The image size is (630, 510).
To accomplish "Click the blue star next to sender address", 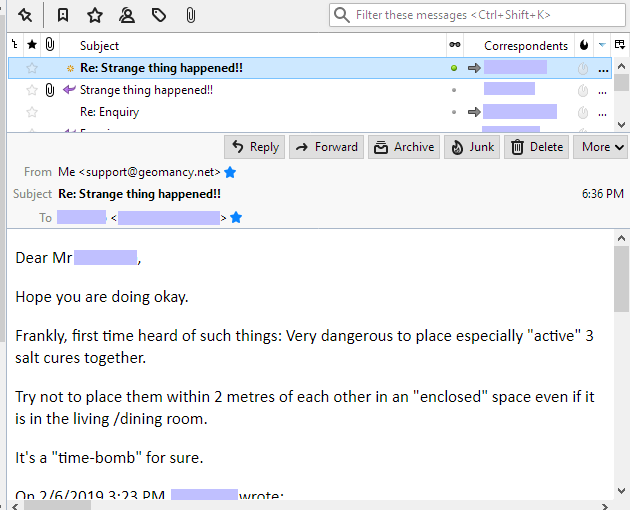I will [230, 172].
